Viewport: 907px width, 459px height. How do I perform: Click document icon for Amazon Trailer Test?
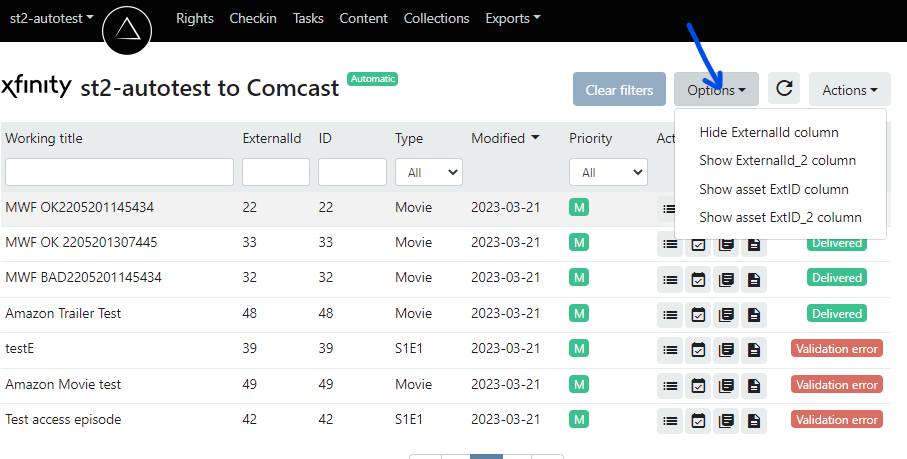[754, 314]
